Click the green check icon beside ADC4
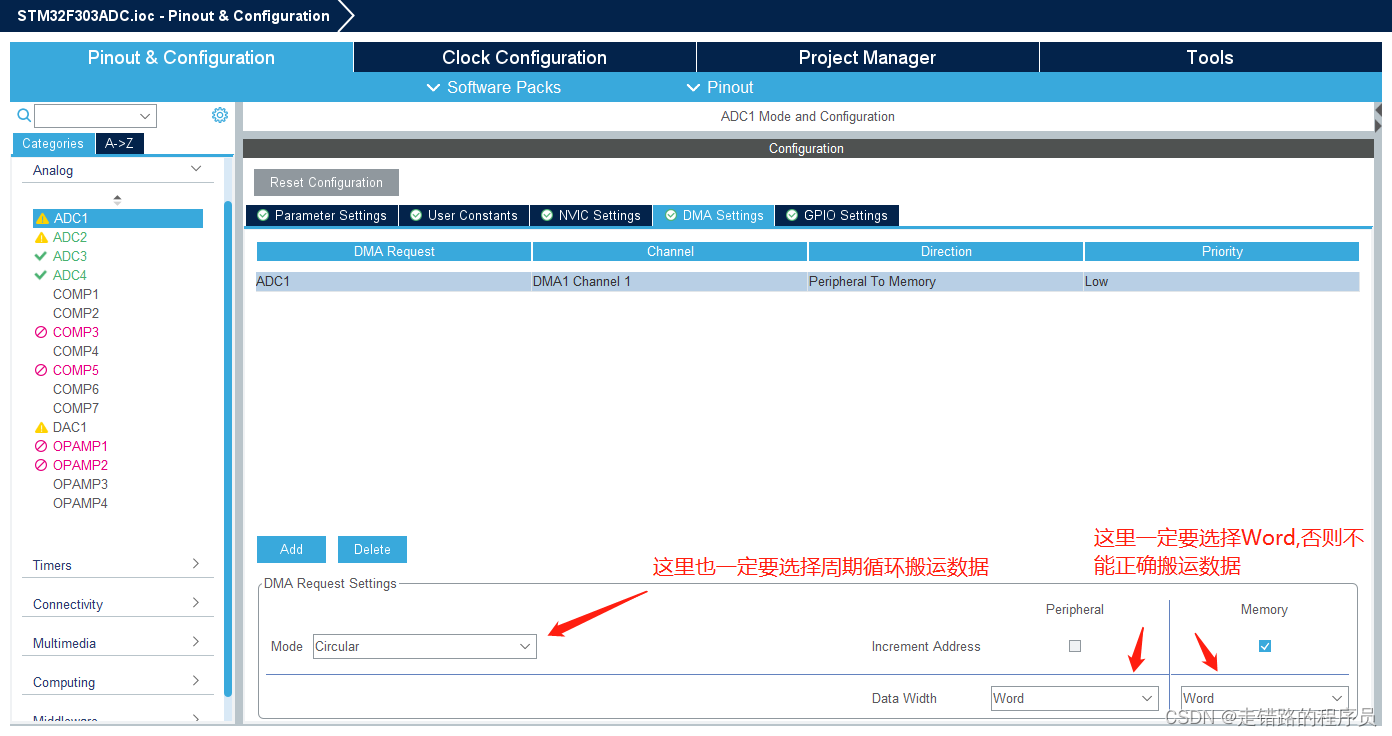Viewport: 1392px width, 736px height. [x=41, y=275]
